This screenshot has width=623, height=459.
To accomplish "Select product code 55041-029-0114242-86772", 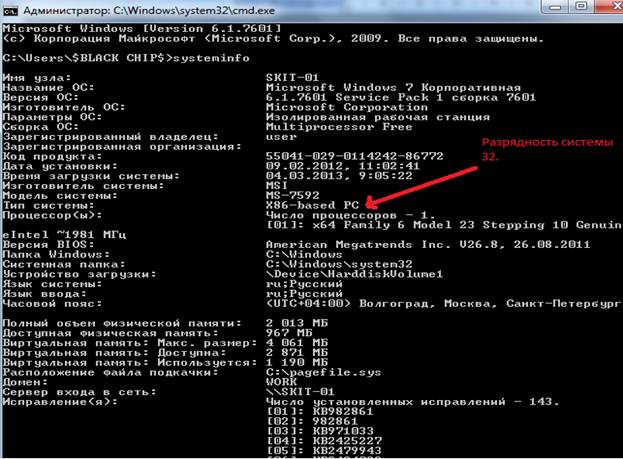I will click(355, 156).
